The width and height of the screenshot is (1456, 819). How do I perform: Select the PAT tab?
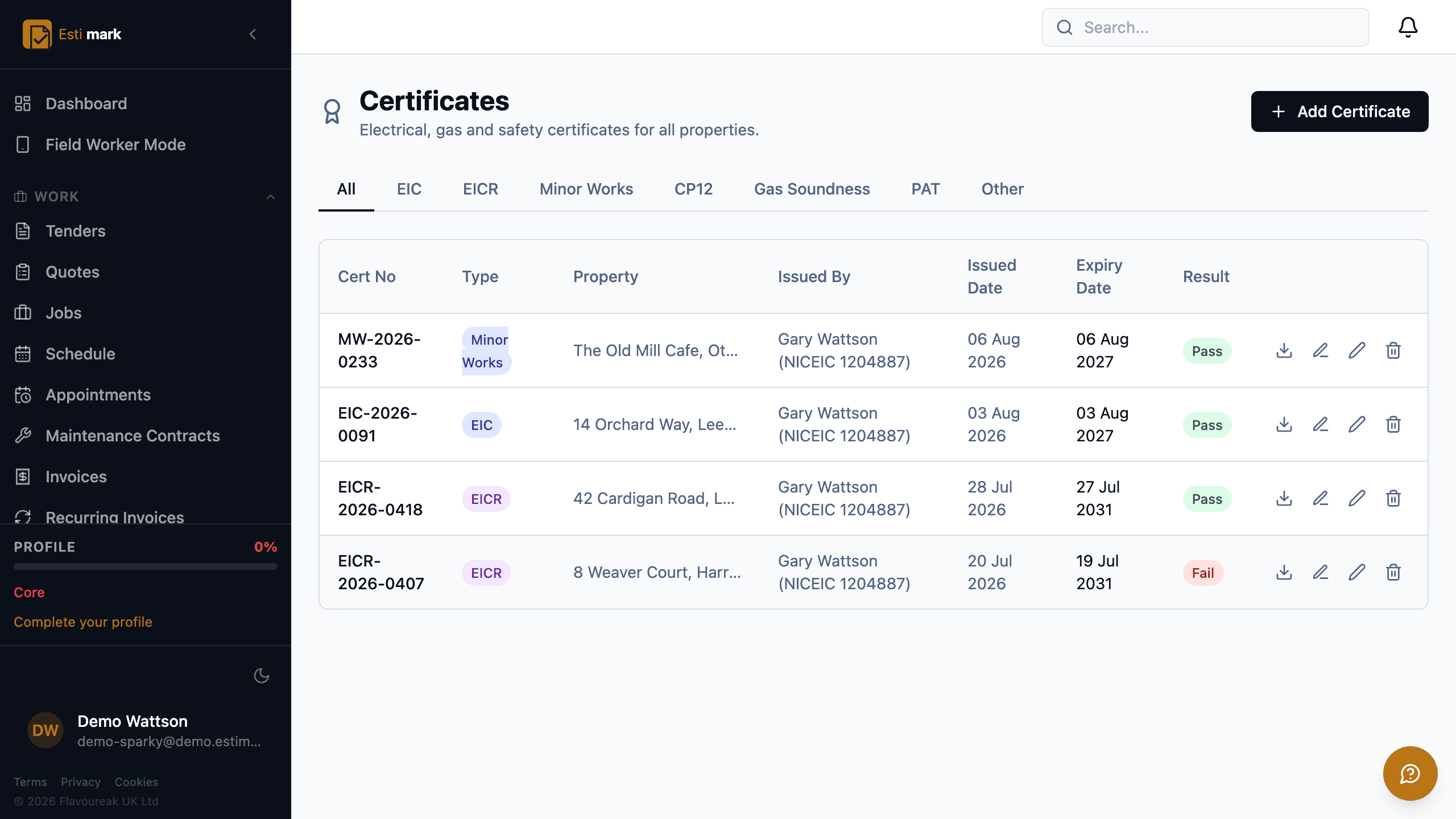(925, 189)
